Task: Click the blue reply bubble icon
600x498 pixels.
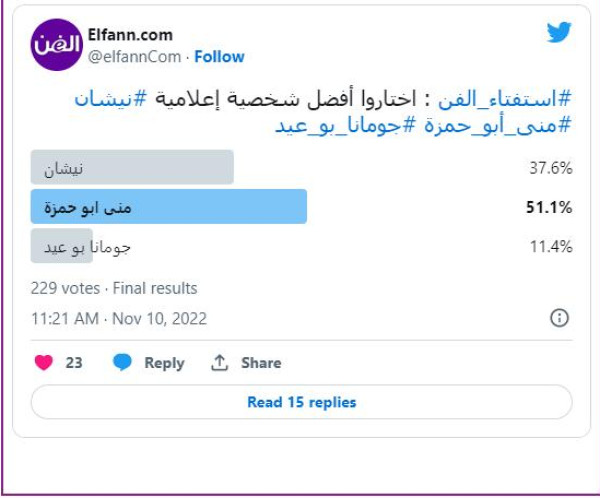Action: [122, 363]
